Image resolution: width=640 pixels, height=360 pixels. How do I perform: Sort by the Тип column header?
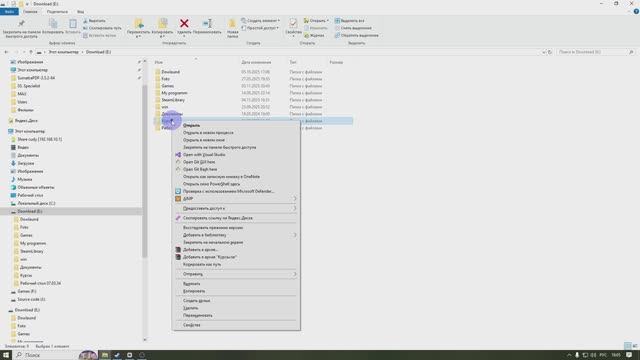[x=293, y=62]
